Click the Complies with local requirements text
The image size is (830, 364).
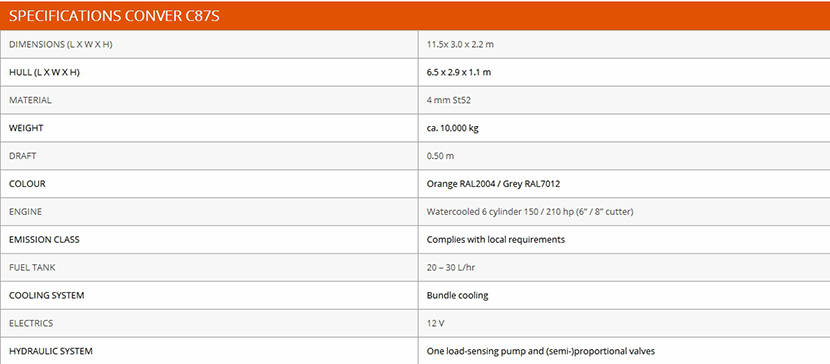click(x=495, y=240)
